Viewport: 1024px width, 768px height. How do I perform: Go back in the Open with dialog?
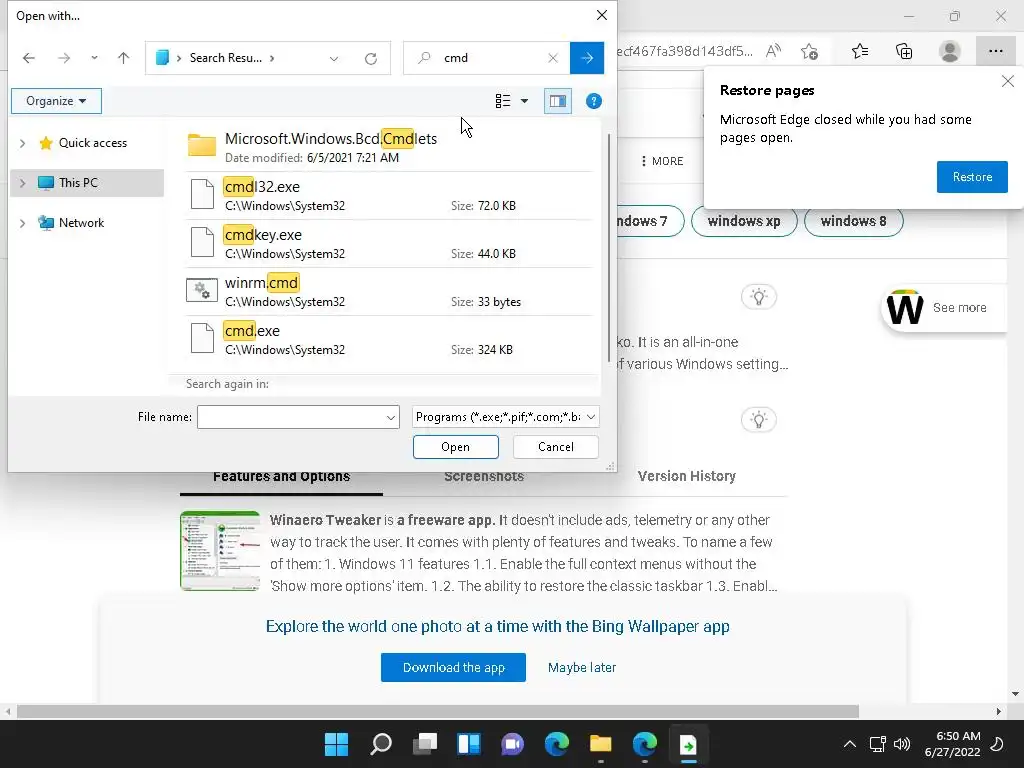[x=29, y=58]
